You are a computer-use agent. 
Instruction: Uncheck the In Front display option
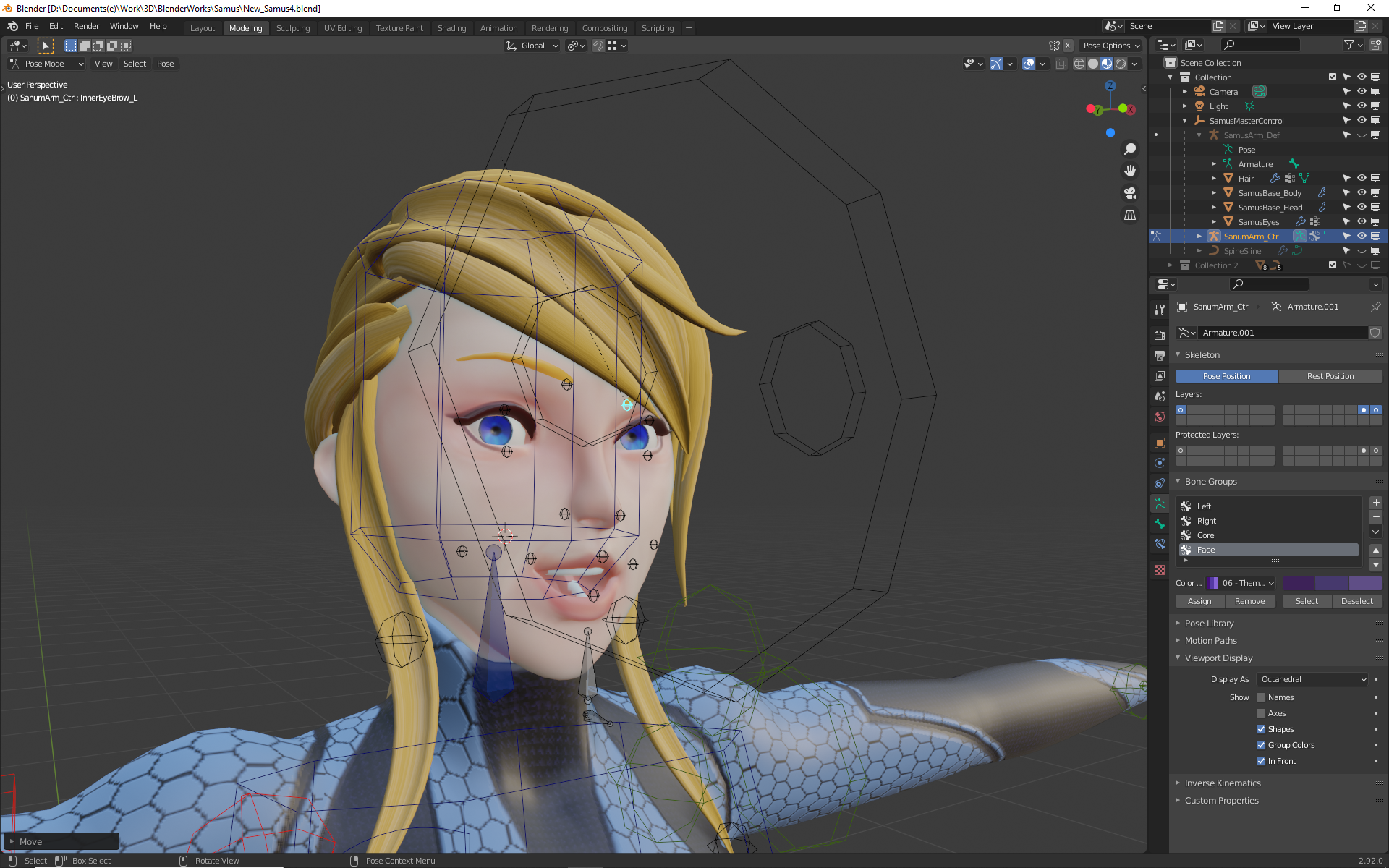coord(1262,761)
